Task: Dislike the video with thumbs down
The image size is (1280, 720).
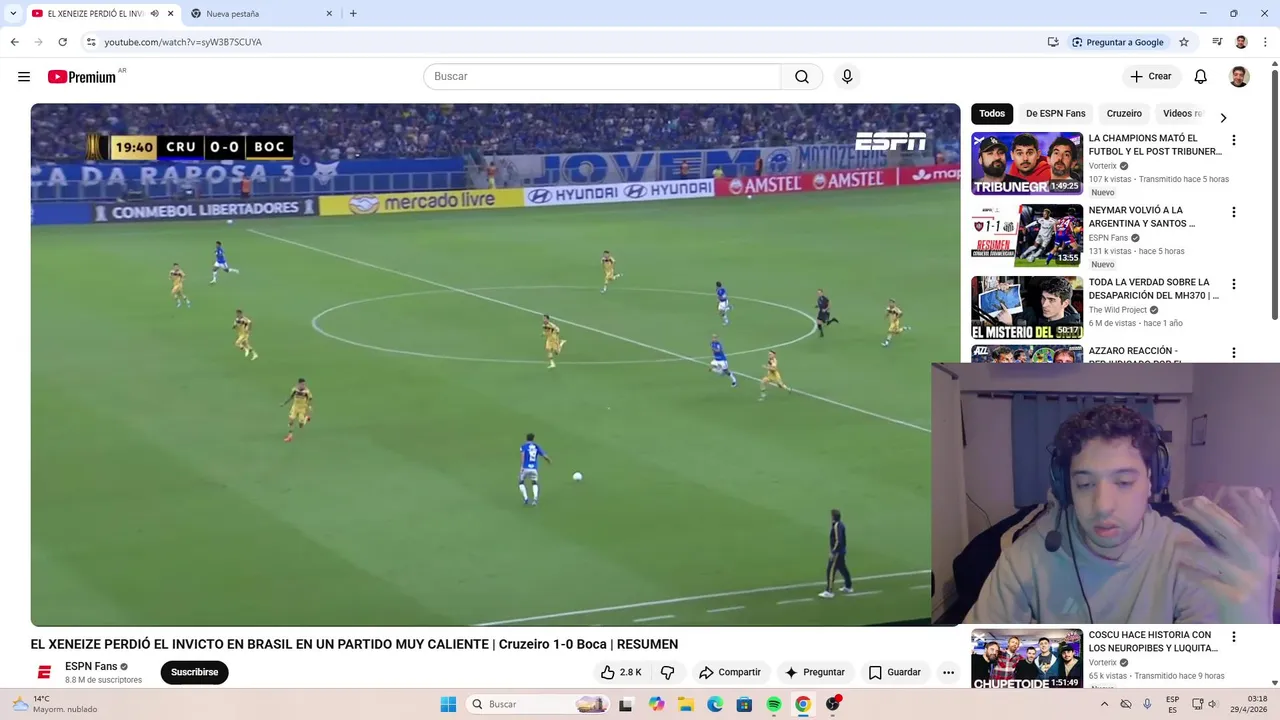Action: 667,672
